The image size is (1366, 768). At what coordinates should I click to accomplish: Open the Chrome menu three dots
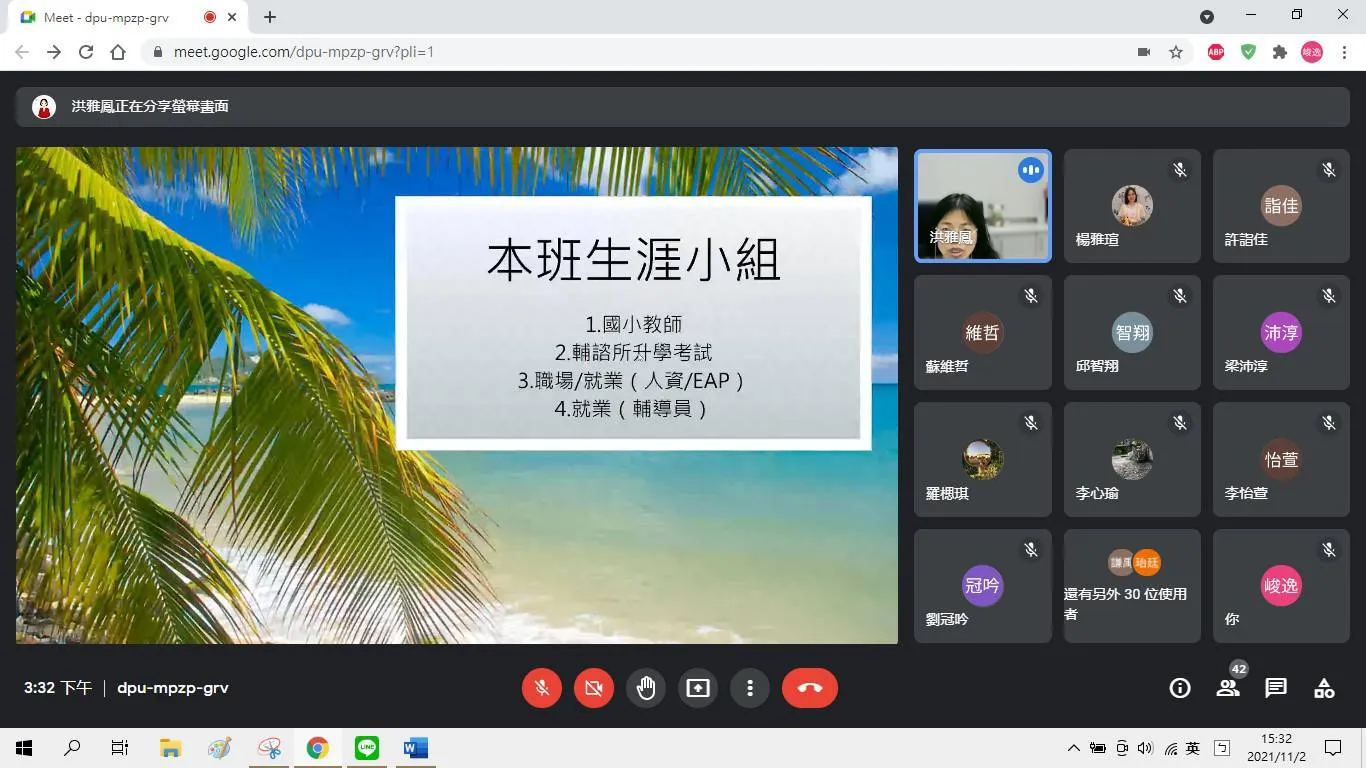coord(1343,52)
